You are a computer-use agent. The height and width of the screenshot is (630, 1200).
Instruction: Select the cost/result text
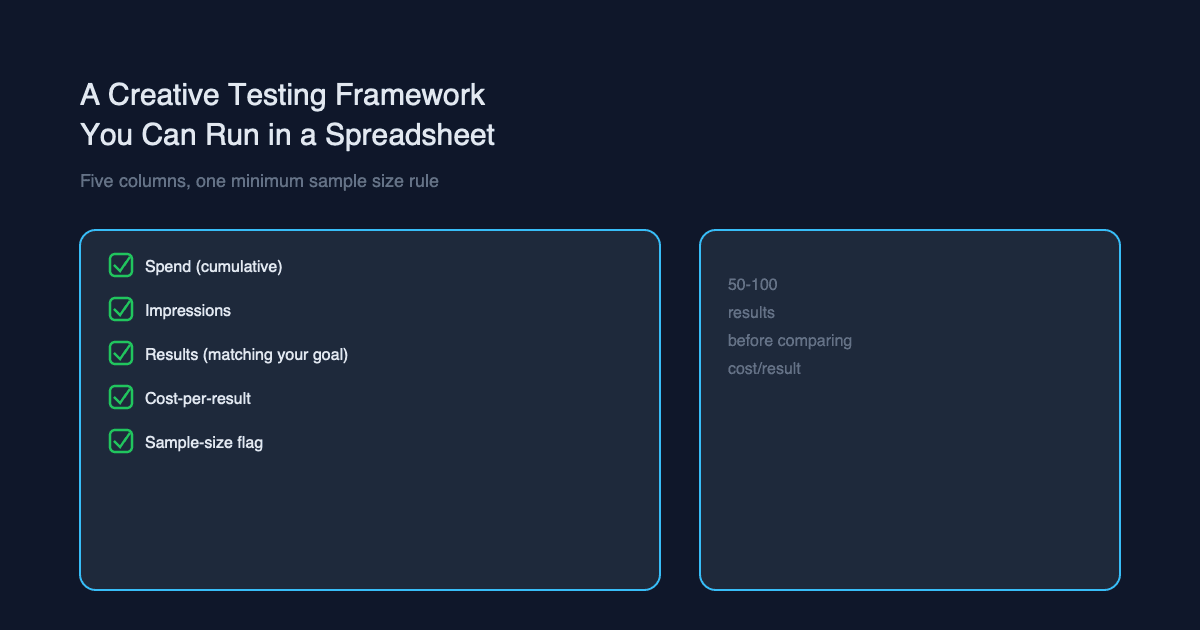(x=764, y=369)
